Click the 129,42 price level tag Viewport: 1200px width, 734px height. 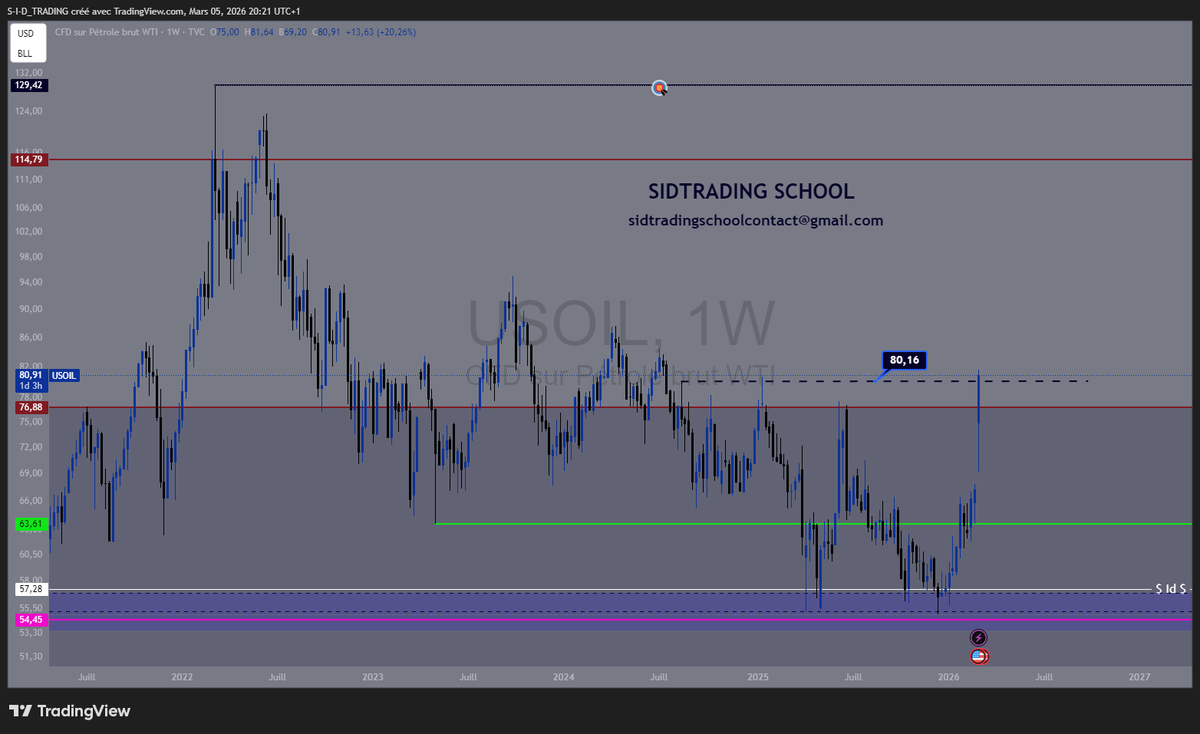pos(28,85)
